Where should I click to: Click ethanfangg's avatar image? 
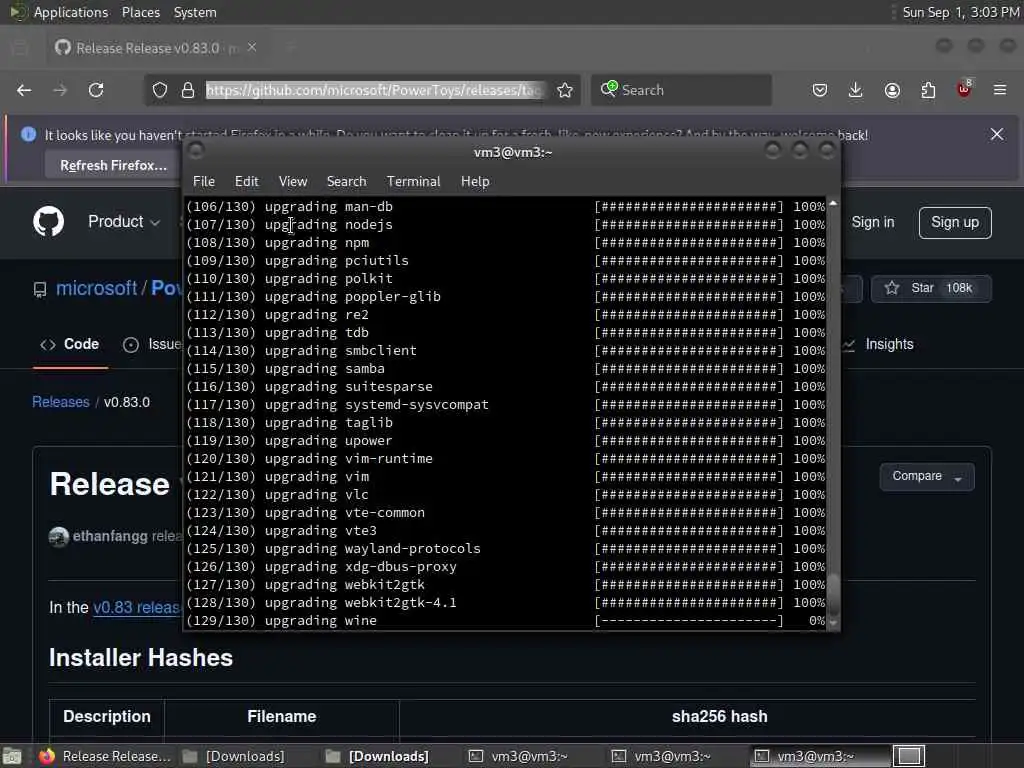(59, 537)
